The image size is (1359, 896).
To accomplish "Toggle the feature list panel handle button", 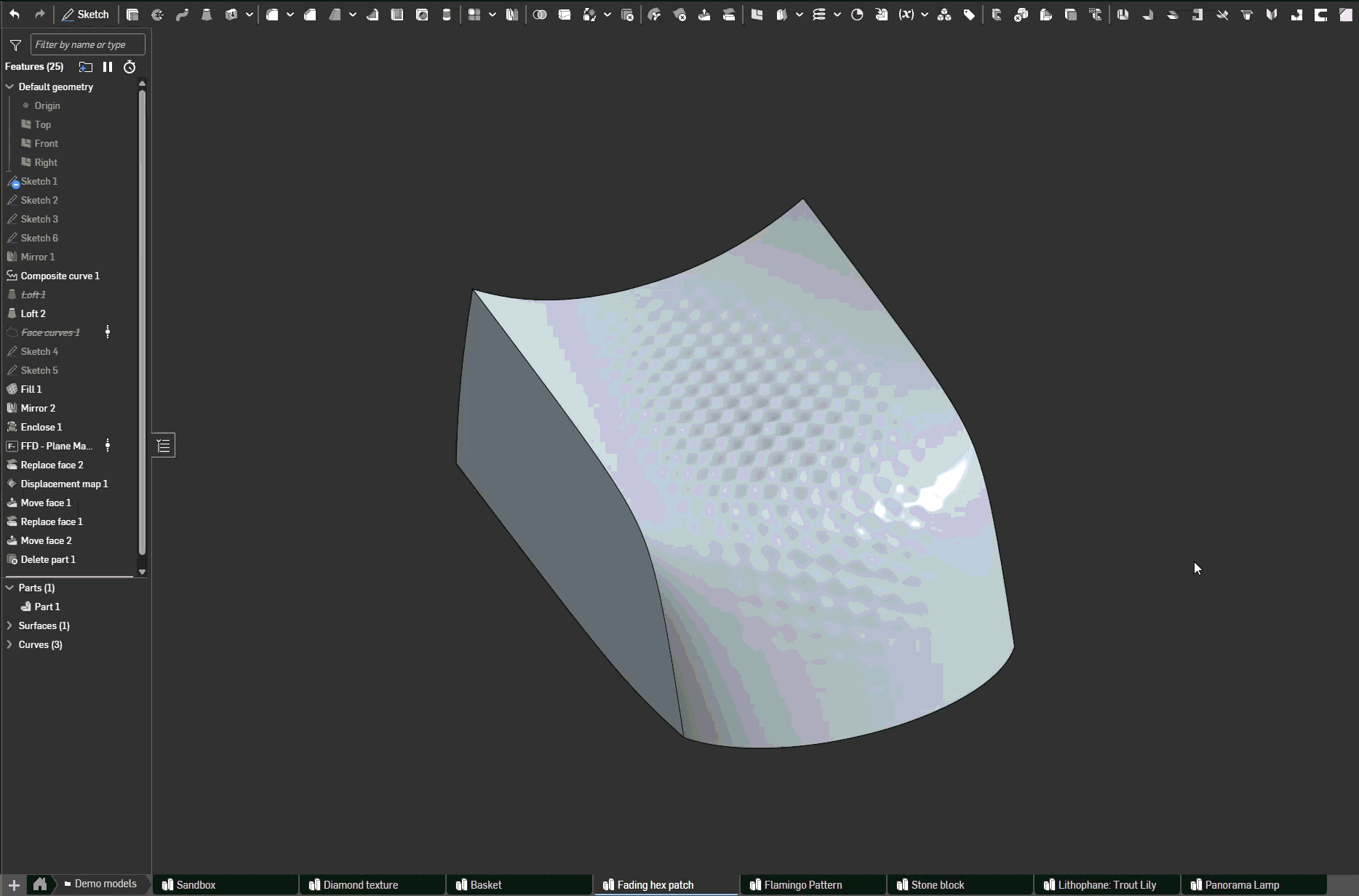I will [x=164, y=446].
